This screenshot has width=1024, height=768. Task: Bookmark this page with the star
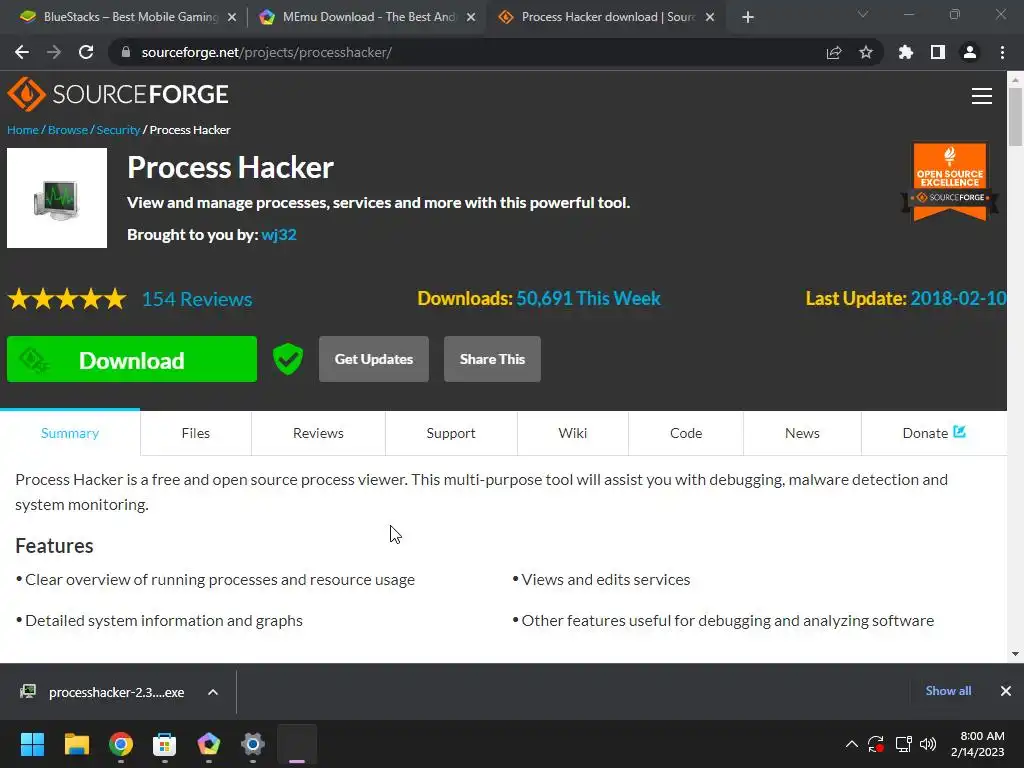pyautogui.click(x=866, y=52)
